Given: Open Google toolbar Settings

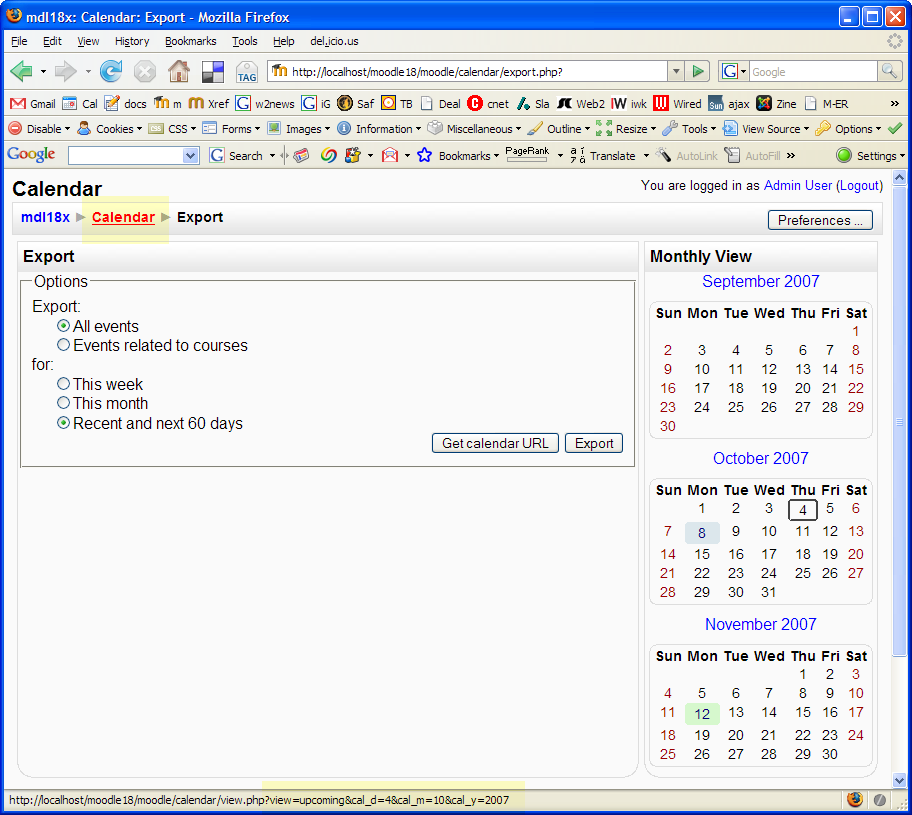Looking at the screenshot, I should 871,155.
